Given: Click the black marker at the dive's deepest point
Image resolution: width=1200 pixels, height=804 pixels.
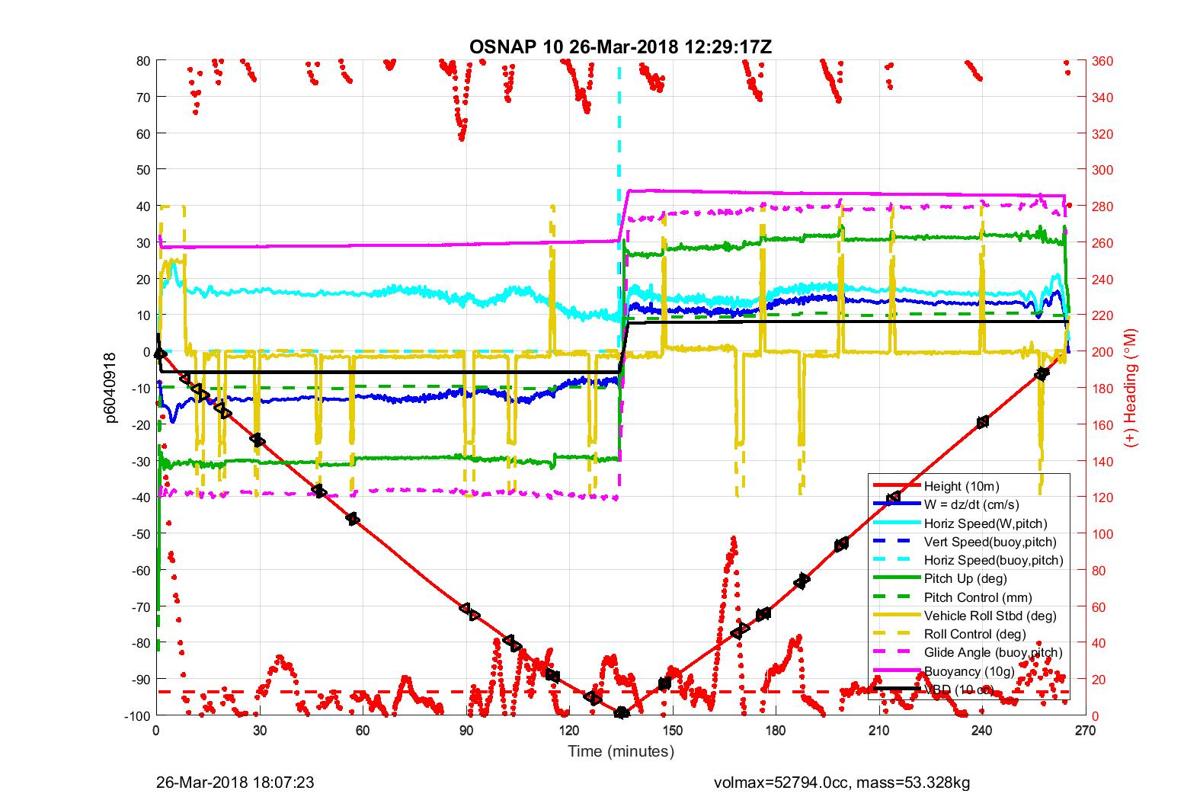Looking at the screenshot, I should [x=621, y=712].
